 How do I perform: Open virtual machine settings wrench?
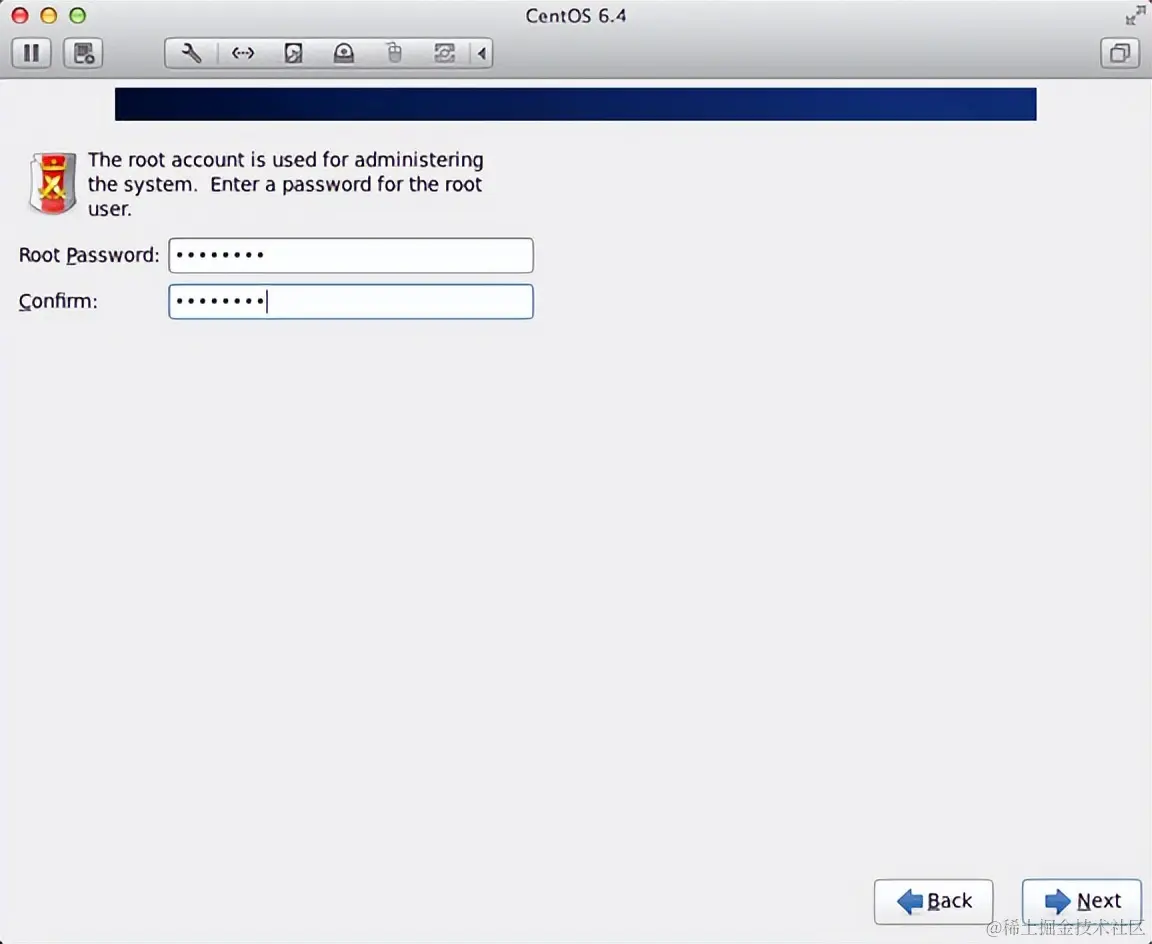pos(191,53)
